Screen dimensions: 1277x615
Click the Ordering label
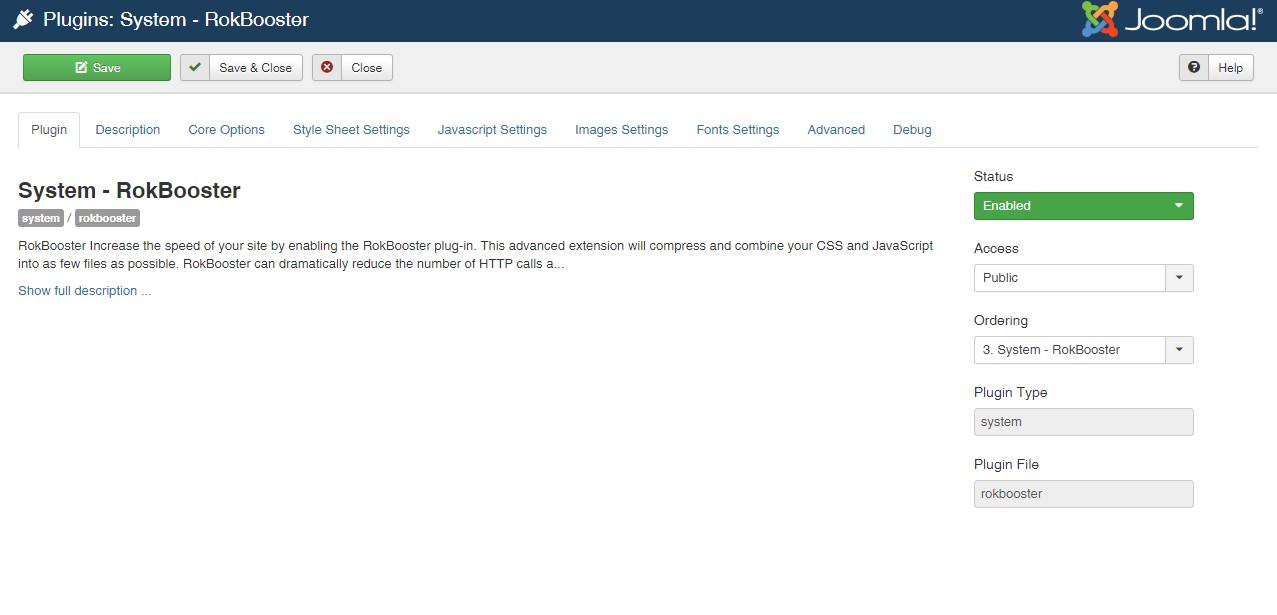tap(1001, 320)
